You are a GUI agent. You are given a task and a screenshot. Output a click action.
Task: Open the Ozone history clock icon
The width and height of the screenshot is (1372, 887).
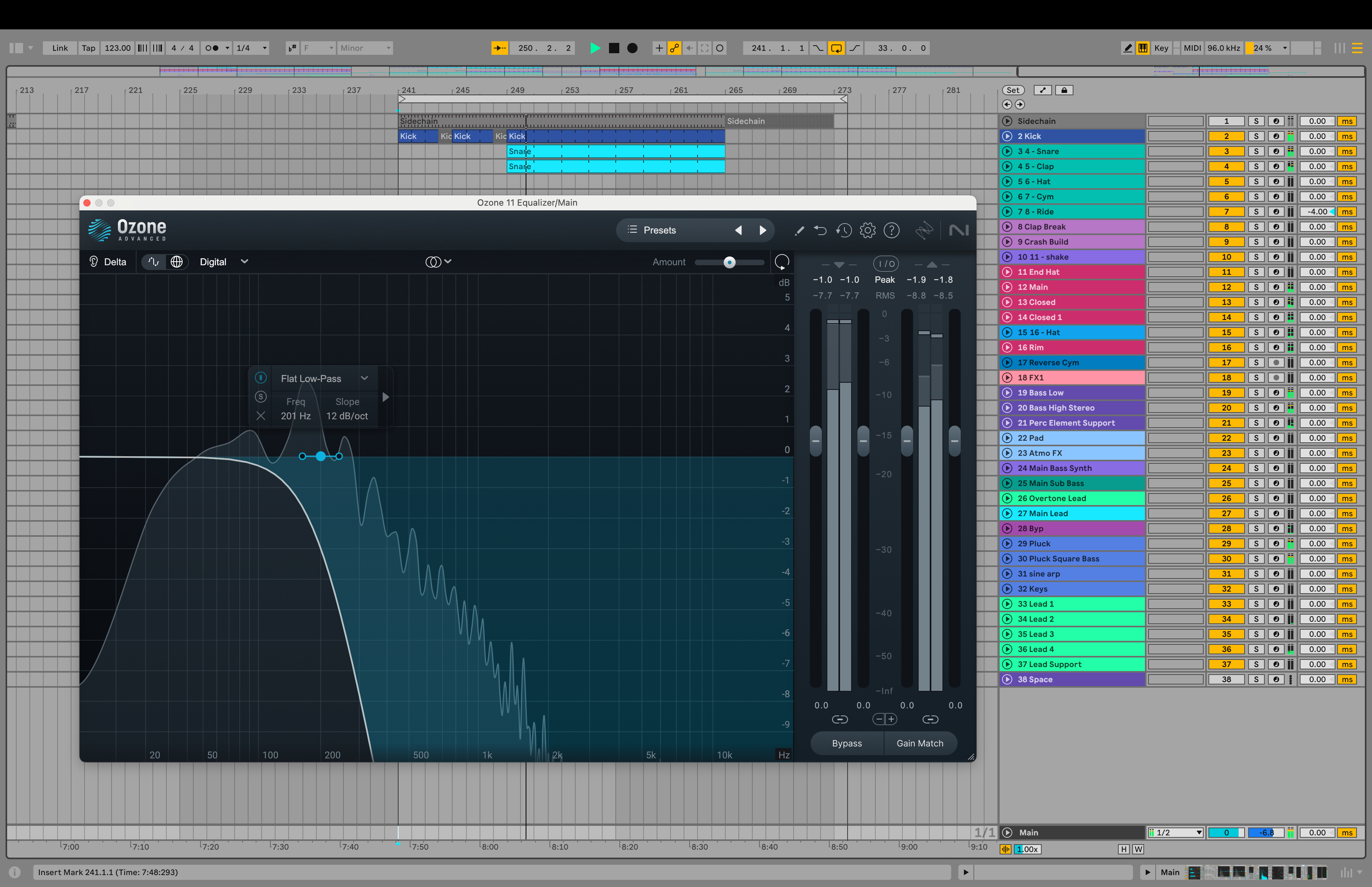click(x=844, y=230)
